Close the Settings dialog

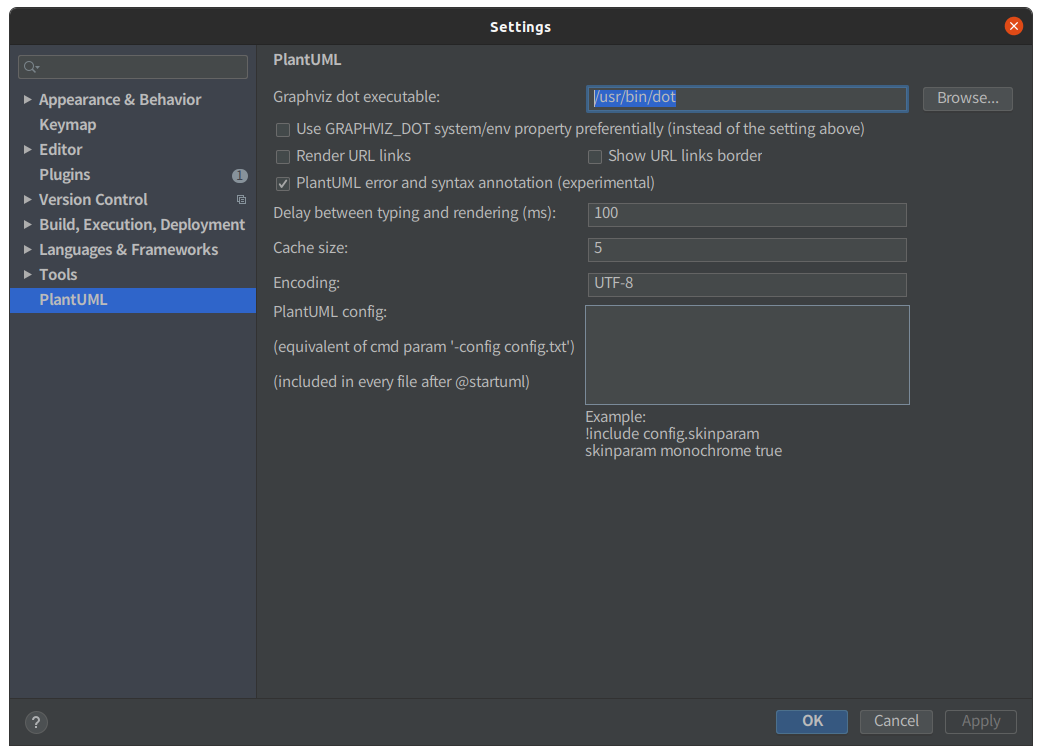point(1013,26)
